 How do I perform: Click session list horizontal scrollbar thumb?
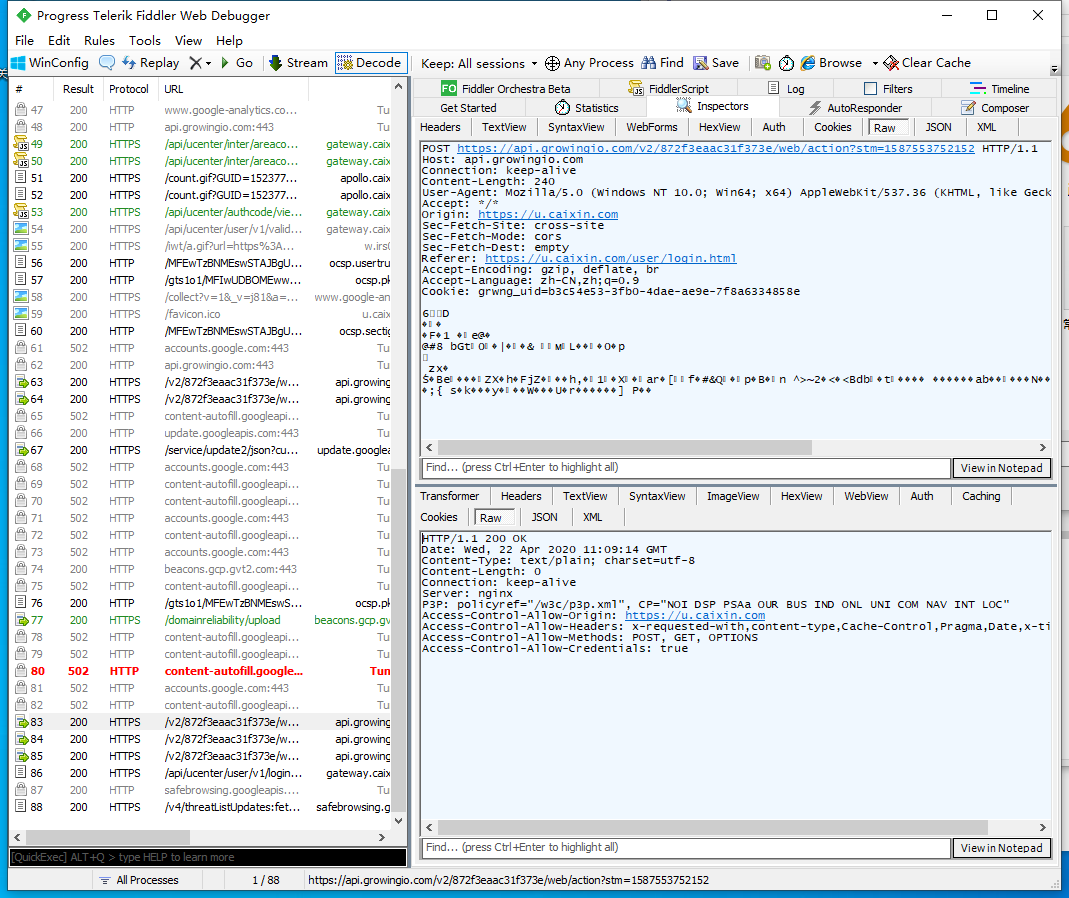coord(108,837)
